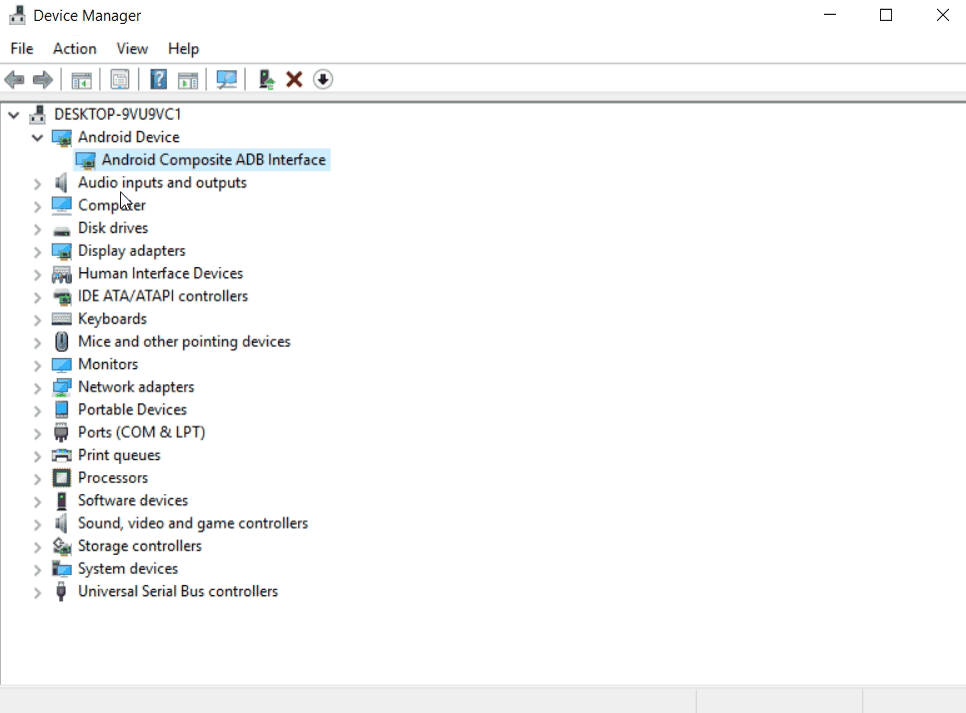The image size is (966, 713).
Task: Click the Print queues printer icon
Action: pyautogui.click(x=62, y=455)
